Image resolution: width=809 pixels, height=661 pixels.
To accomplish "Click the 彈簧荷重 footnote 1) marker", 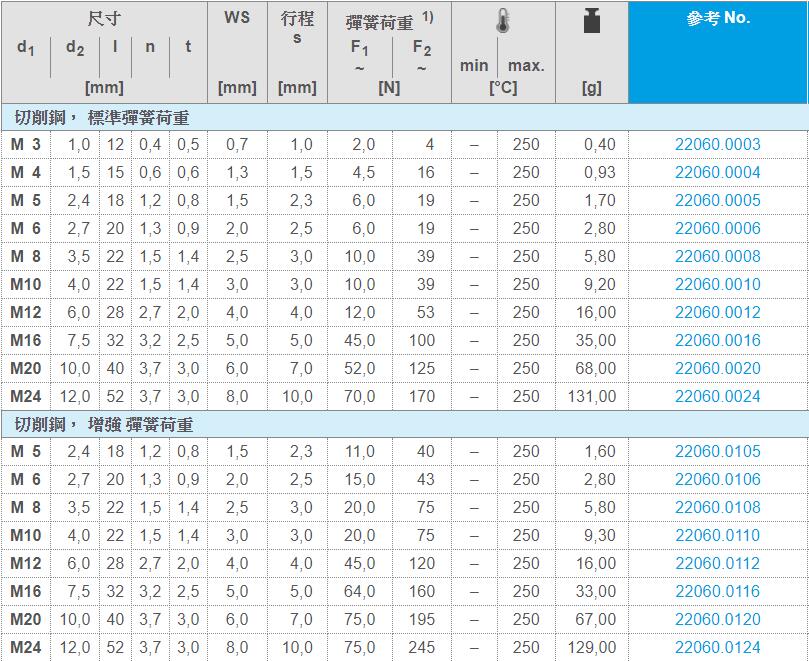I will (427, 17).
